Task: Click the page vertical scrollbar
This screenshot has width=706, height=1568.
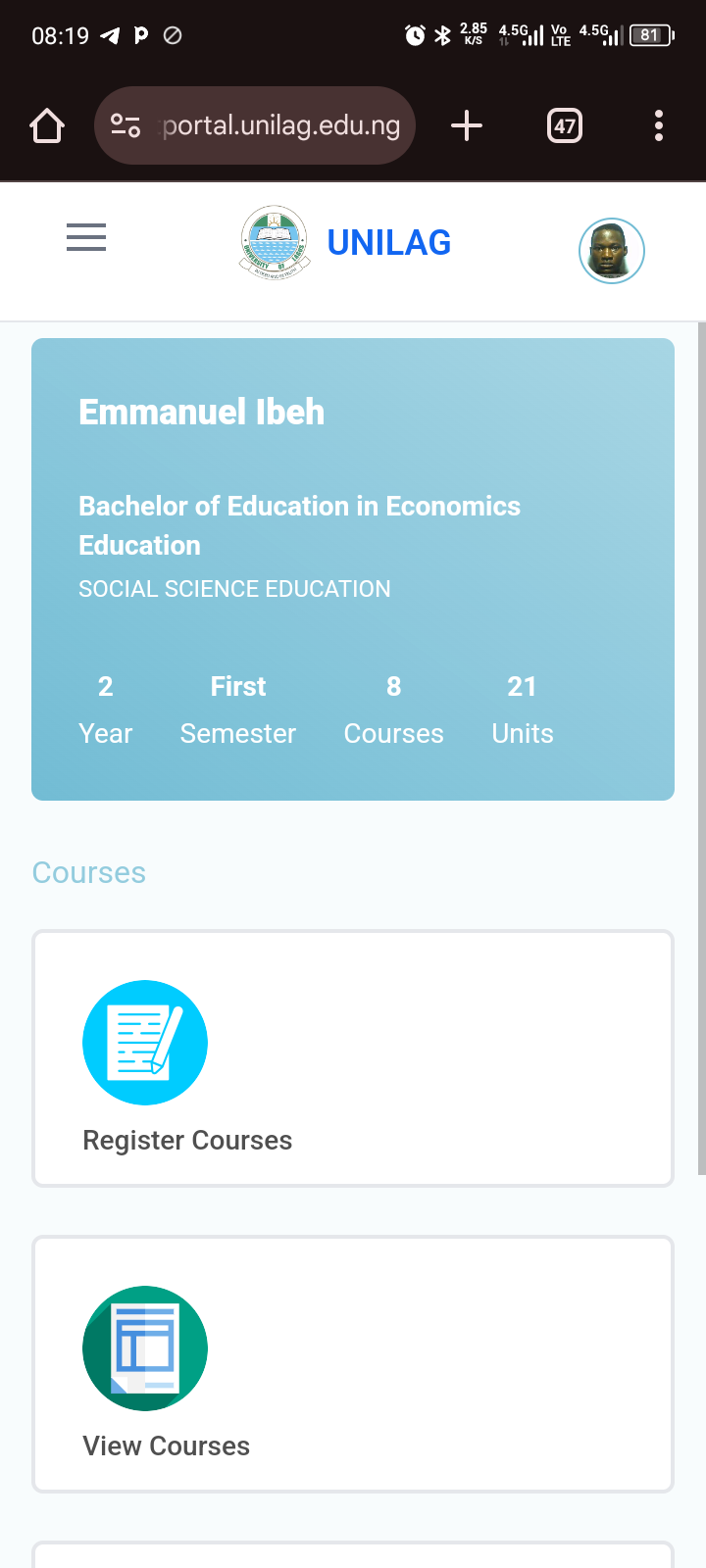Action: point(701,745)
